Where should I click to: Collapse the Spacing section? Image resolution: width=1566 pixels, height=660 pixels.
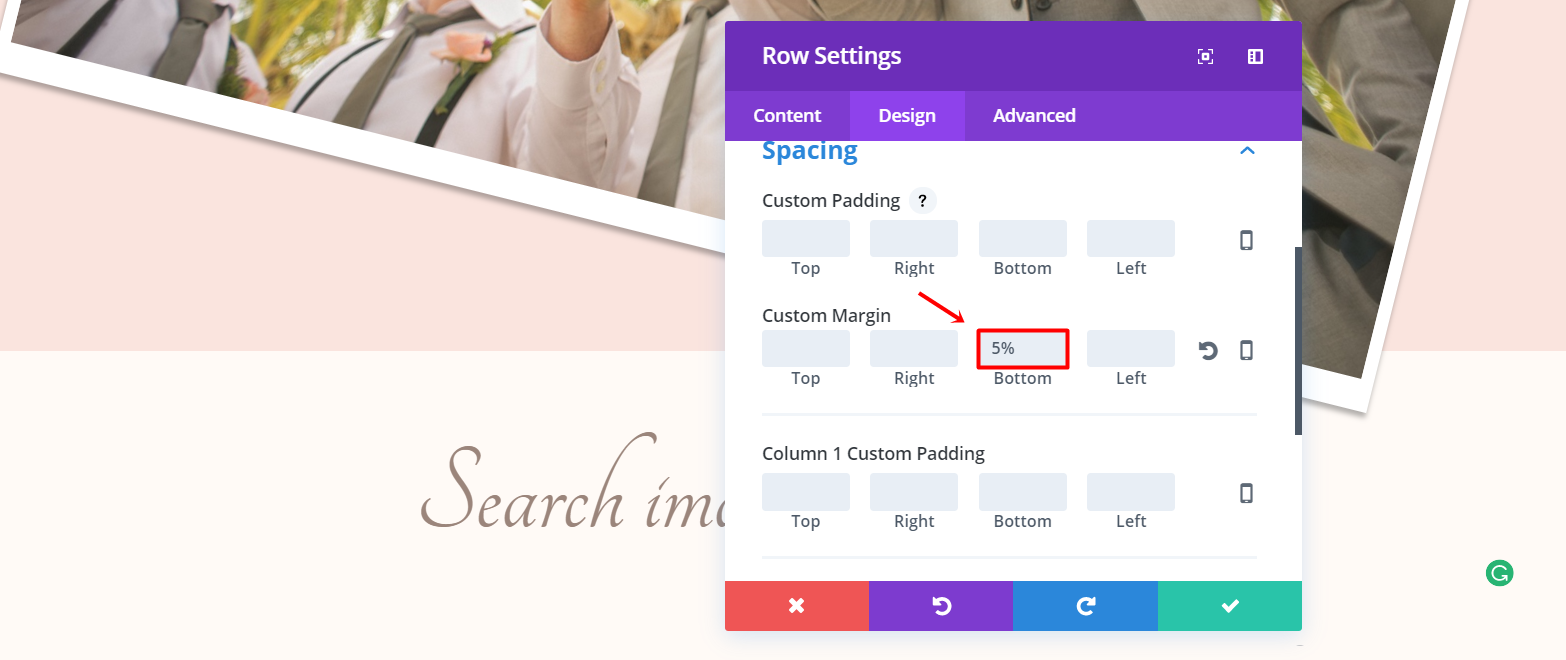click(x=1246, y=151)
